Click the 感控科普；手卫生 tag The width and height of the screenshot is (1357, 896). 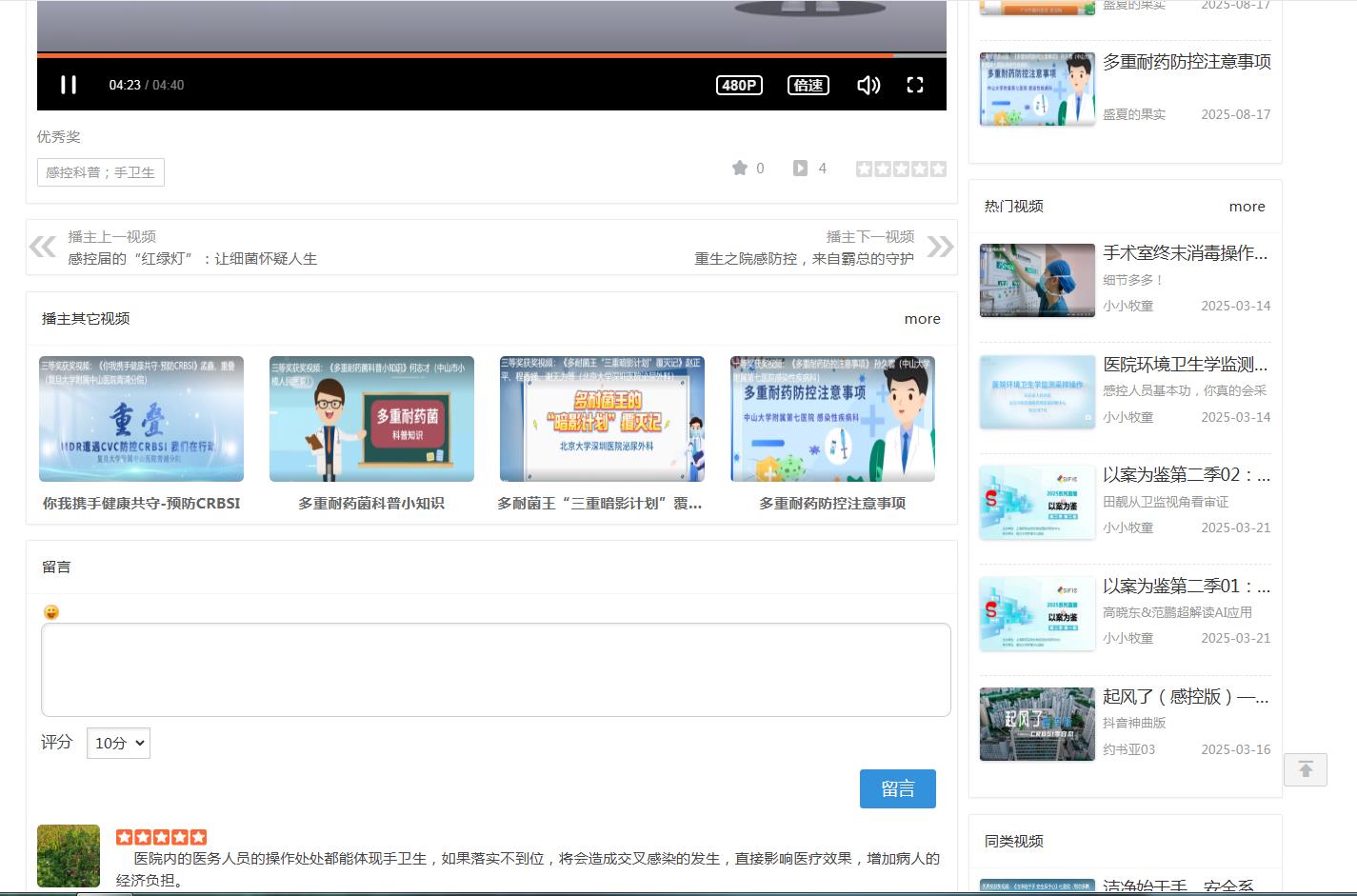tap(100, 172)
